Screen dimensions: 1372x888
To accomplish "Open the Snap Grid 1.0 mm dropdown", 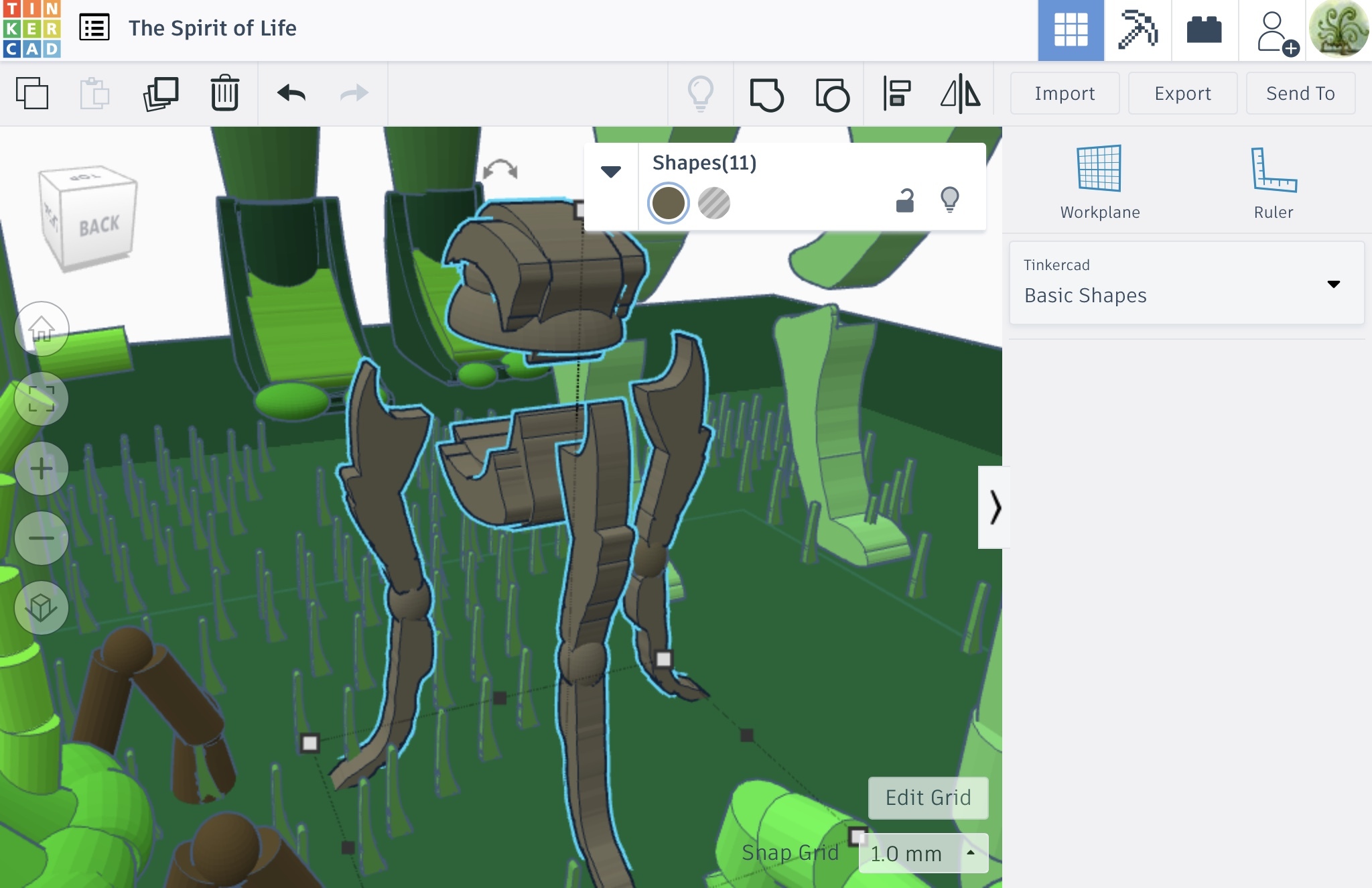I will (923, 853).
